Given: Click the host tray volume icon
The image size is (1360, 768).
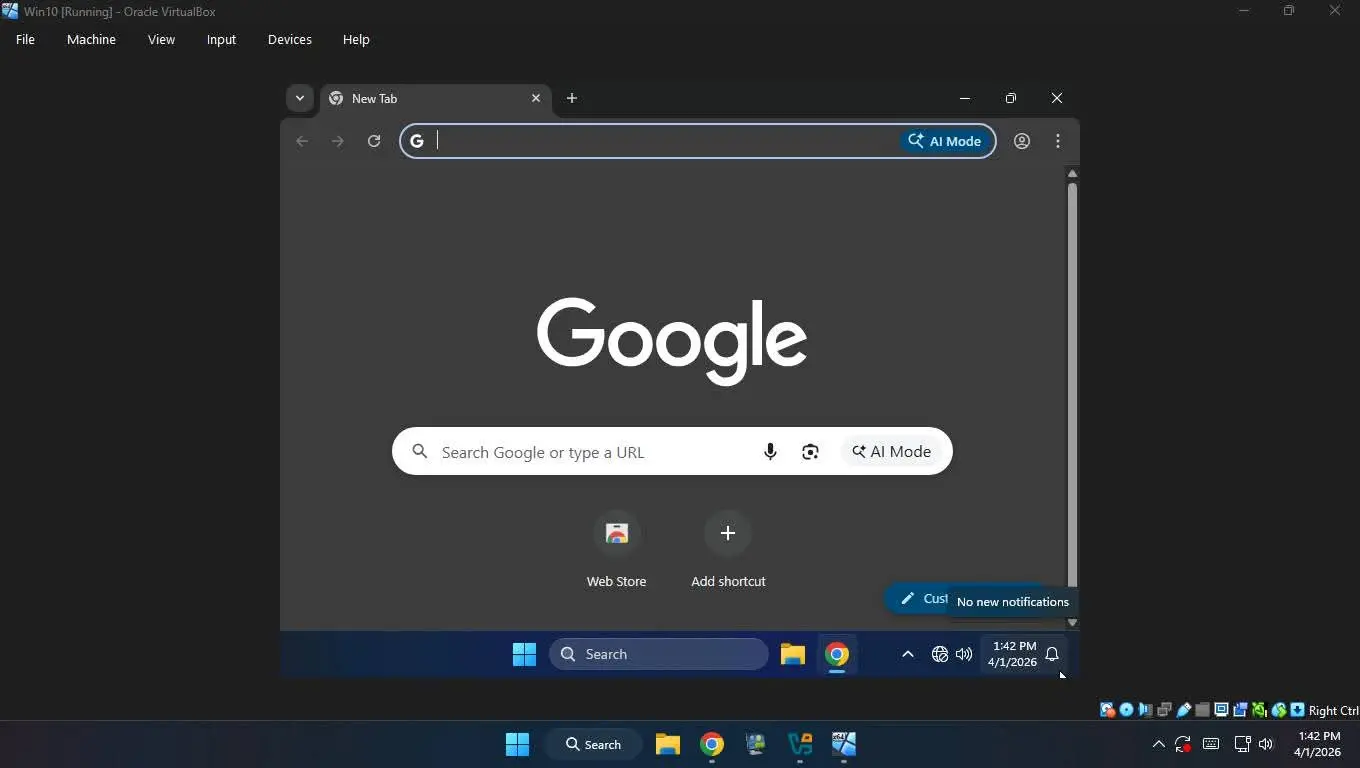Looking at the screenshot, I should tap(1266, 744).
